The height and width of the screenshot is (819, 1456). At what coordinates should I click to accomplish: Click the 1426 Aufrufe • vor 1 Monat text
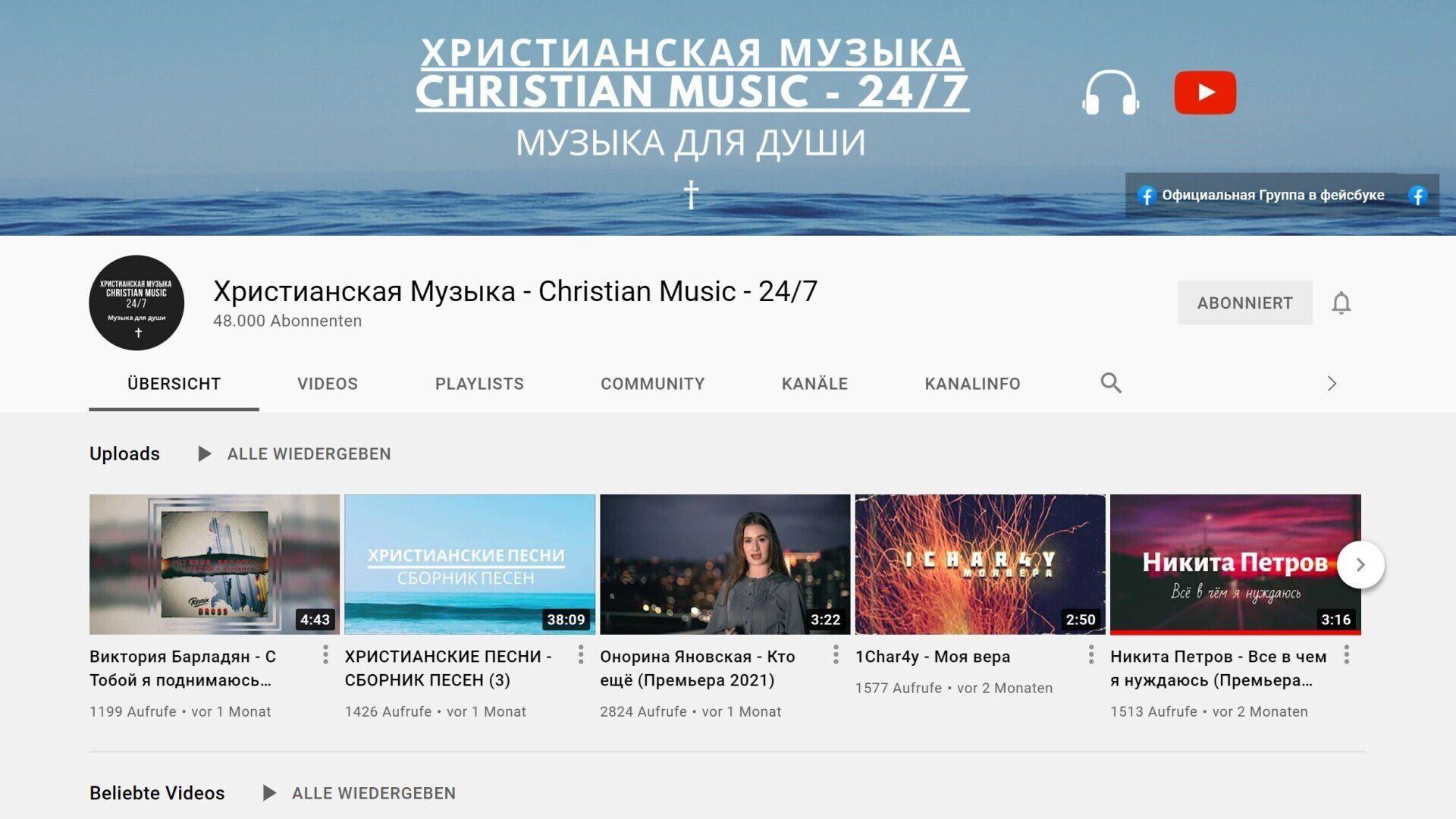(x=435, y=711)
